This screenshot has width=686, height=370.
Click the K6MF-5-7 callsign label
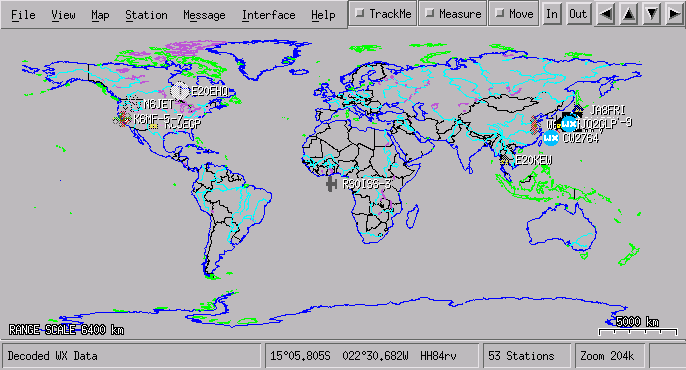click(158, 119)
